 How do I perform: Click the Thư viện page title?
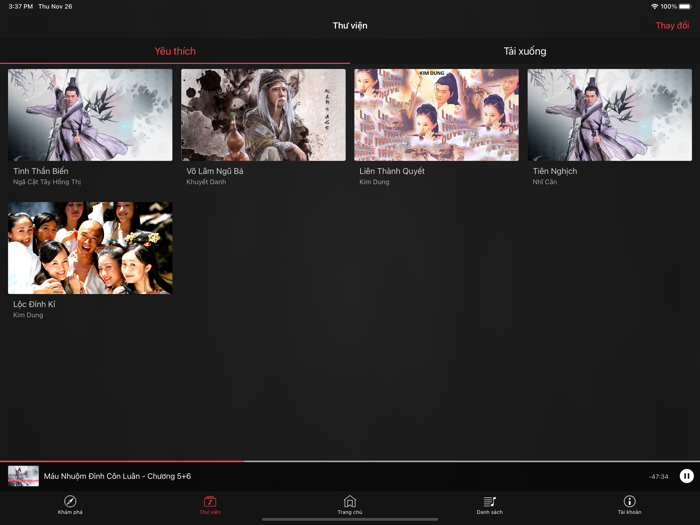coord(350,25)
